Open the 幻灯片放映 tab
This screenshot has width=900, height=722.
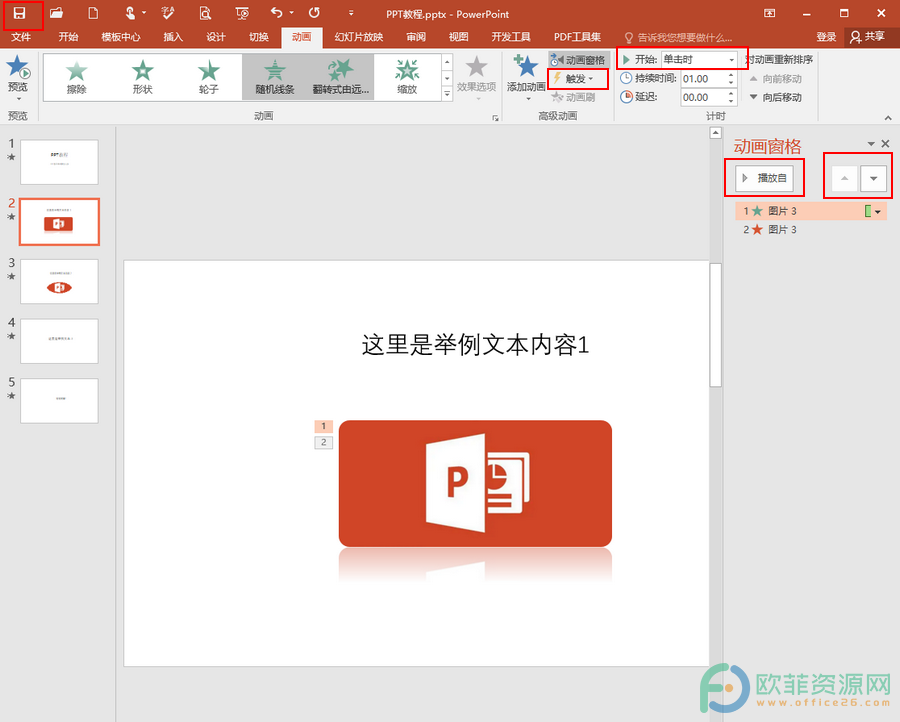click(359, 37)
